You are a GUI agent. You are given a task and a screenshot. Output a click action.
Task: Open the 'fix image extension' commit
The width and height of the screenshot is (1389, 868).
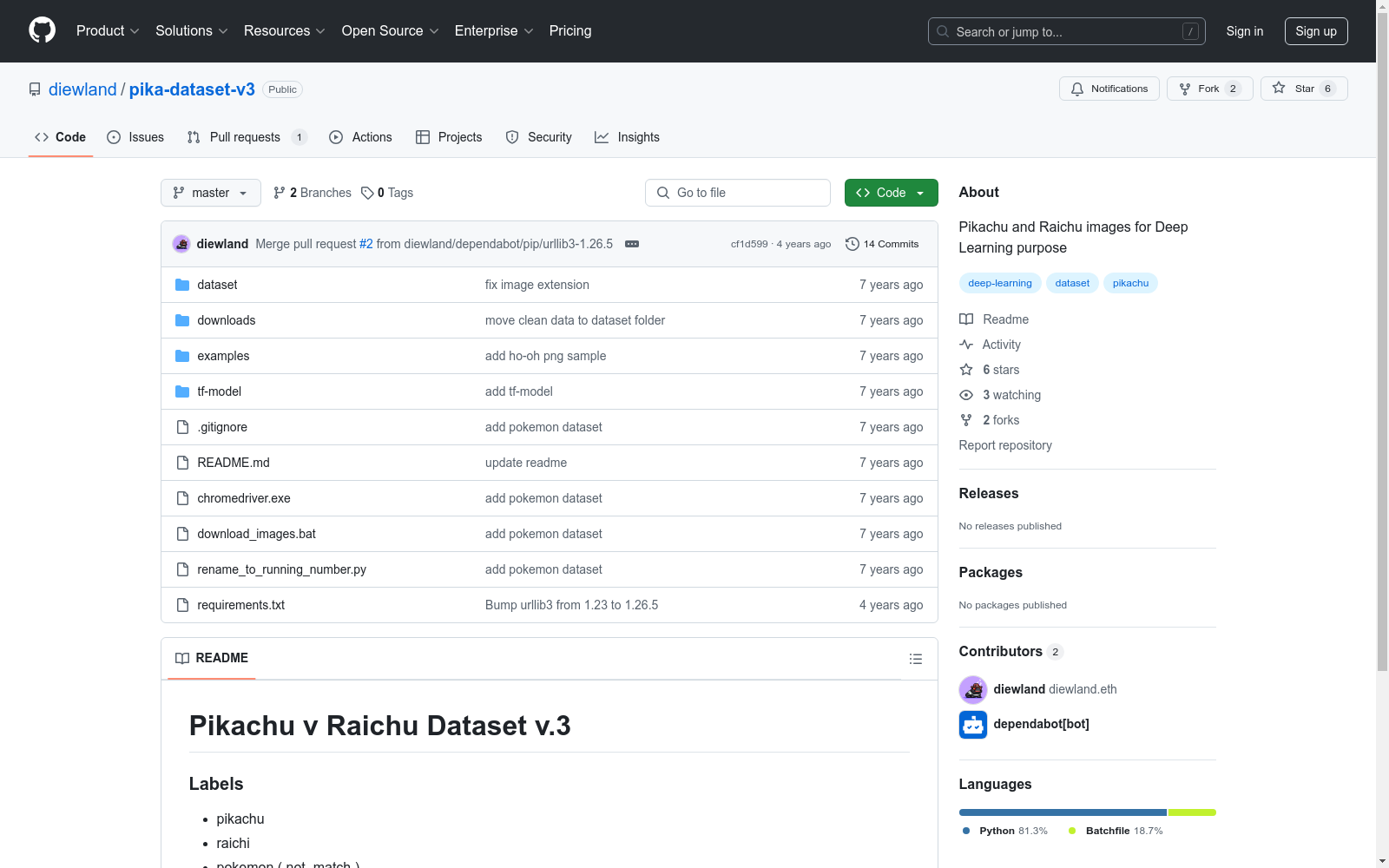tap(537, 285)
